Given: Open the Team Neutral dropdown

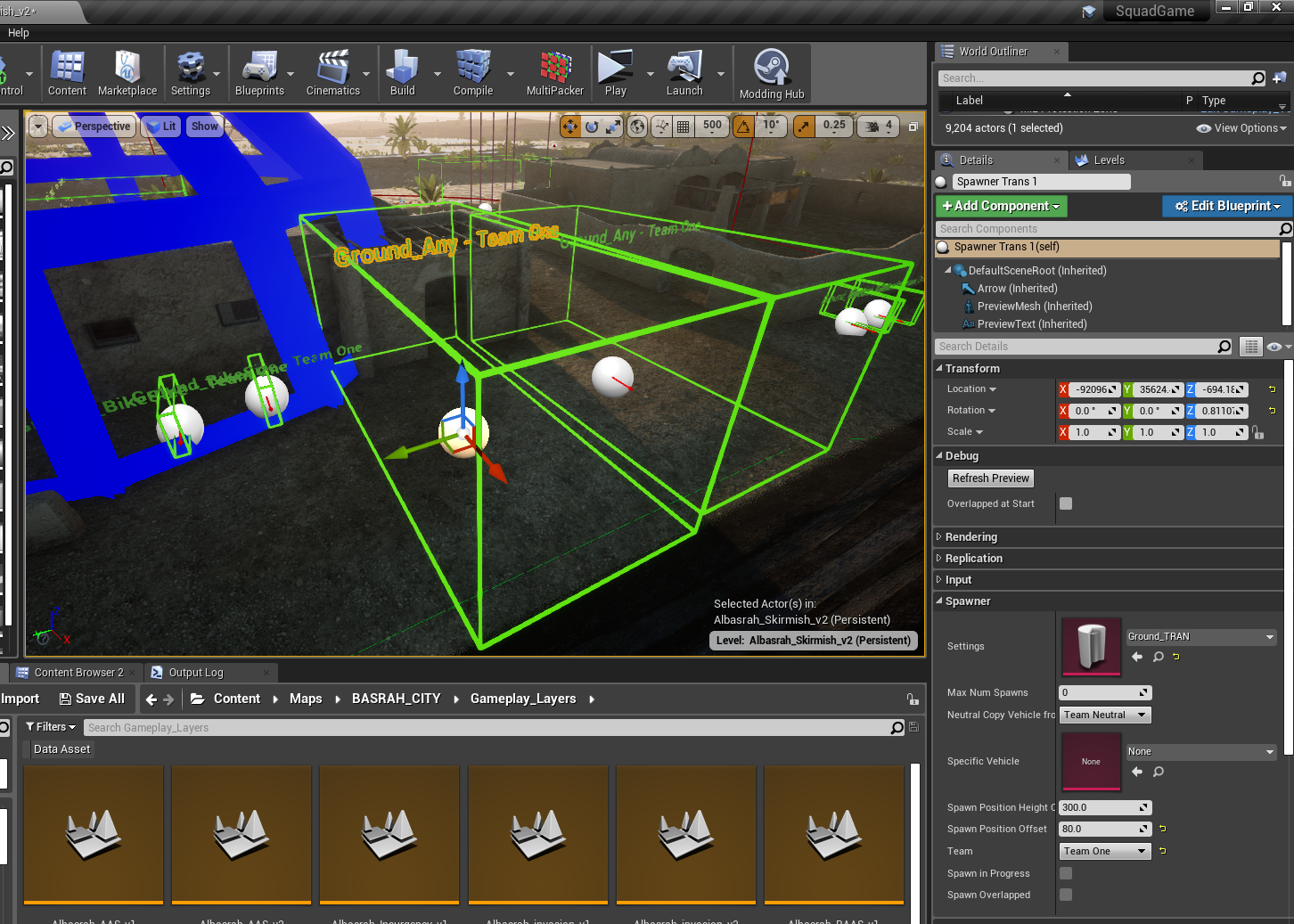Looking at the screenshot, I should click(x=1105, y=715).
